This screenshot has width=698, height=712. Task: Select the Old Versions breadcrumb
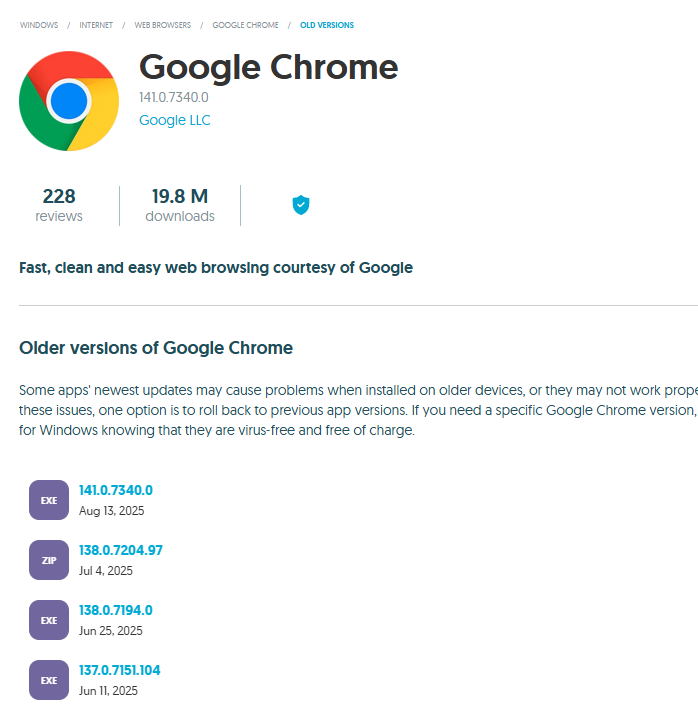pos(327,25)
